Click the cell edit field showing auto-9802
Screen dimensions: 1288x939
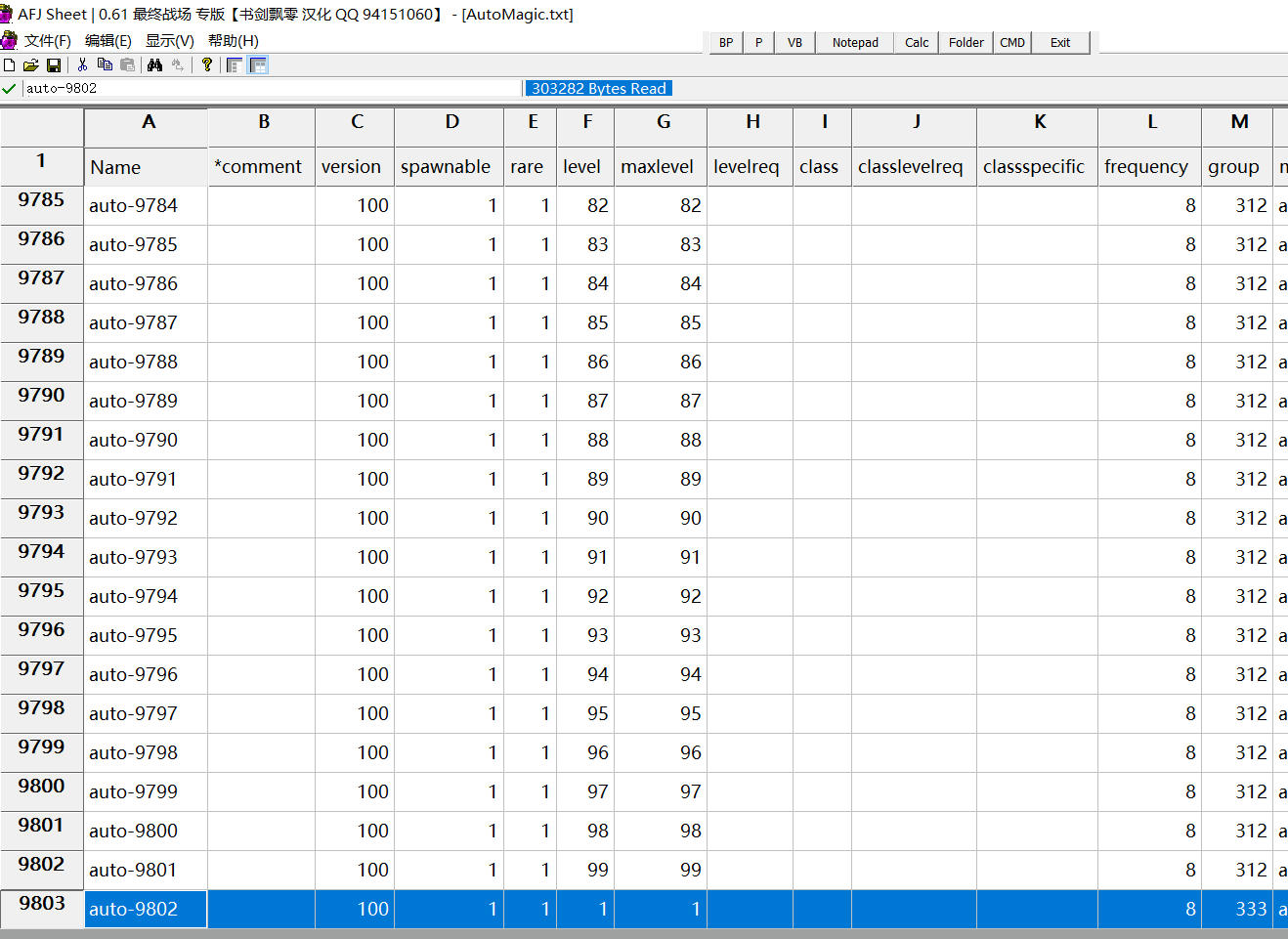click(273, 88)
